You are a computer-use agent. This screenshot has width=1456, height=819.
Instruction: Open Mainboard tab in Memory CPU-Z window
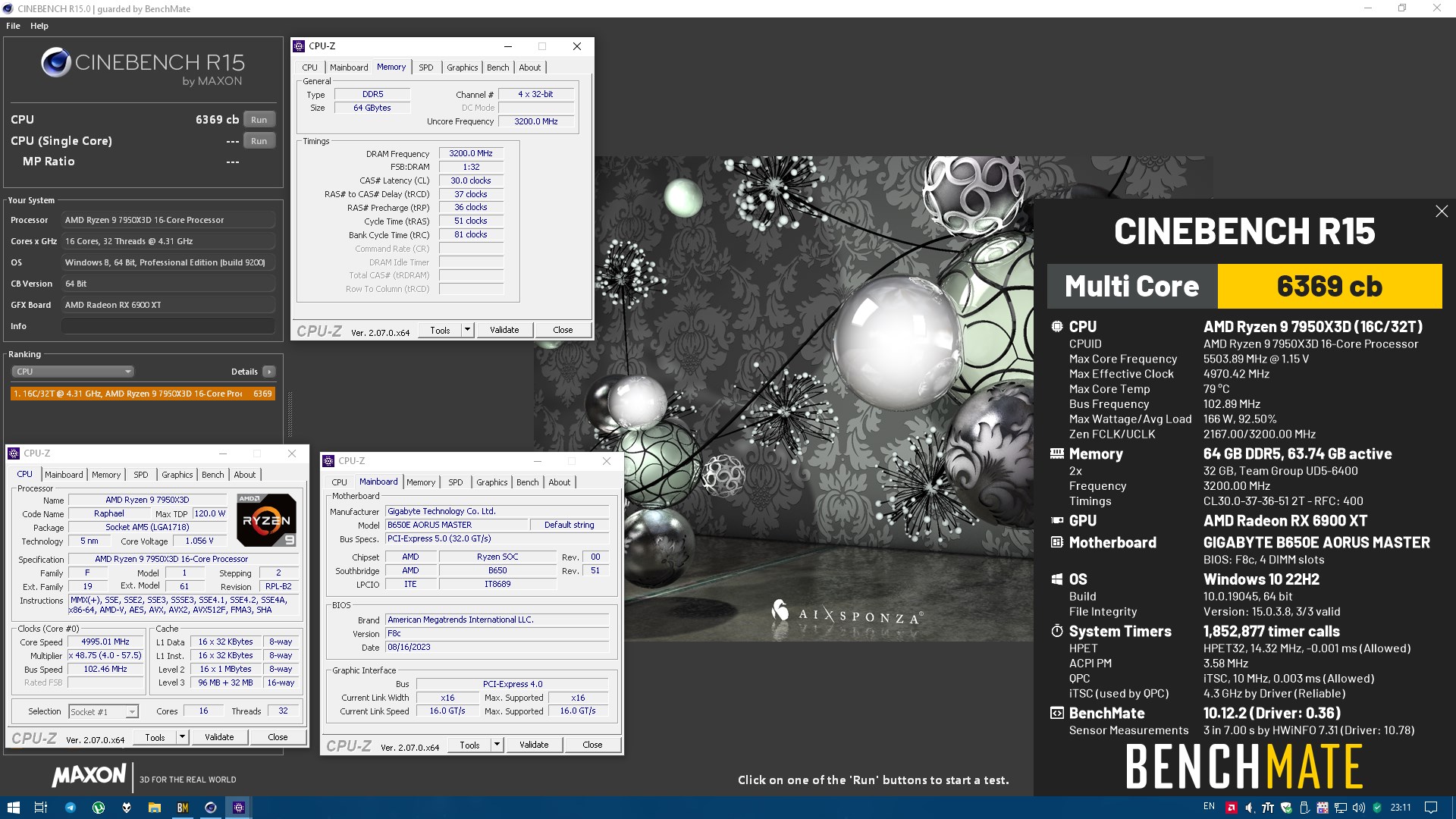point(349,67)
